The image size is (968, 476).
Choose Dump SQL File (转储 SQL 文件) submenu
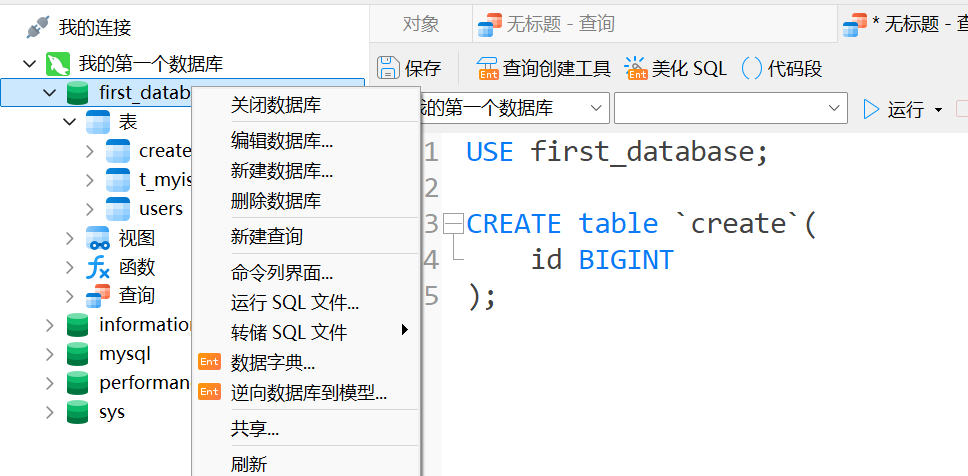tap(289, 332)
